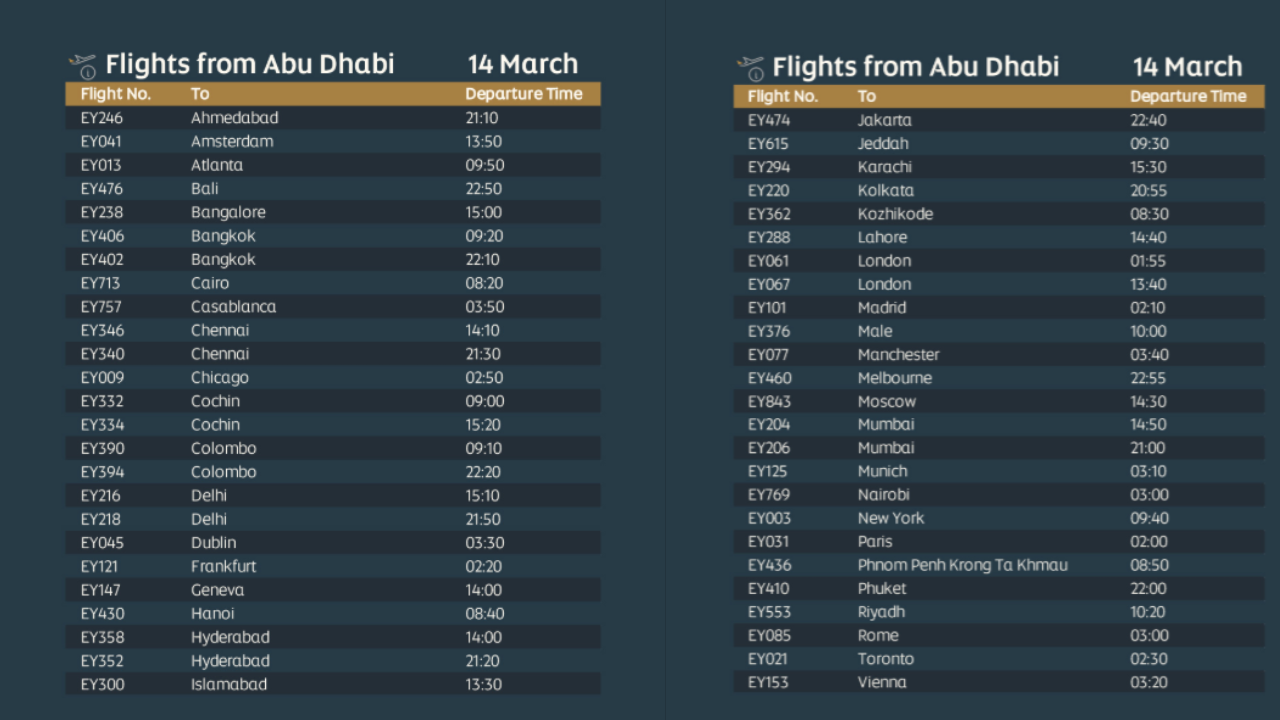
Task: Click flight EY013 to Atlanta
Action: coord(101,165)
